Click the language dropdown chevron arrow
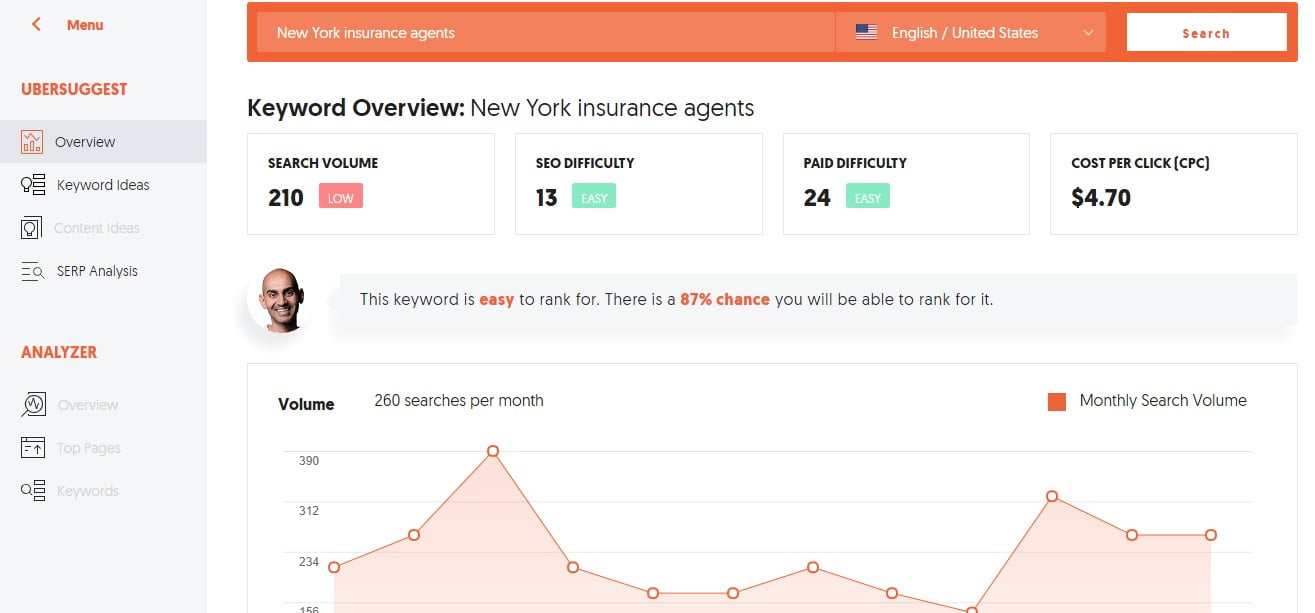 click(x=1088, y=33)
